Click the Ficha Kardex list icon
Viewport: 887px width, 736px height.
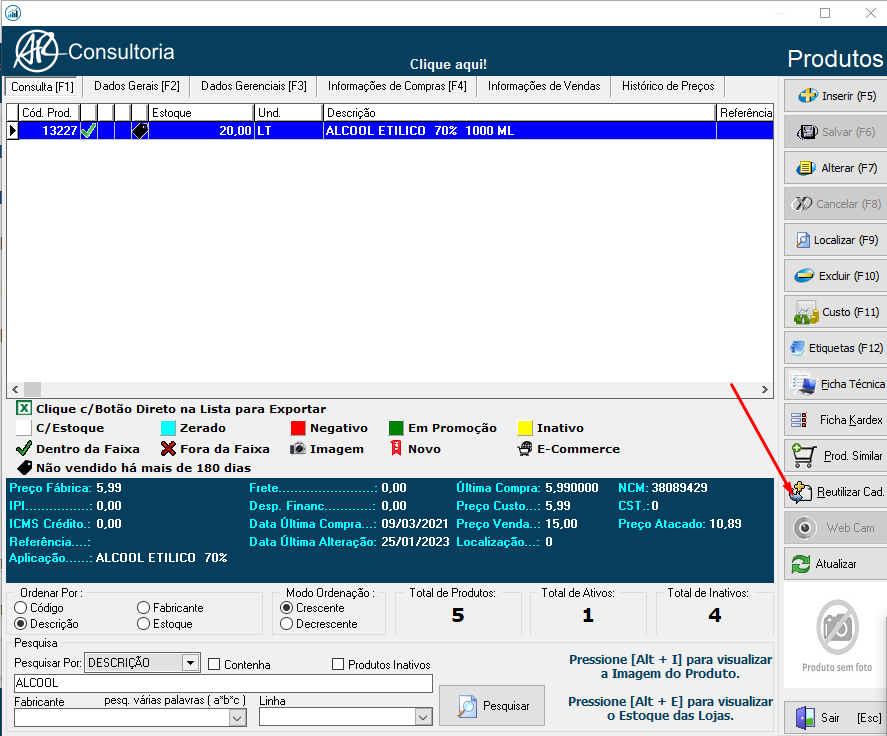coord(799,420)
